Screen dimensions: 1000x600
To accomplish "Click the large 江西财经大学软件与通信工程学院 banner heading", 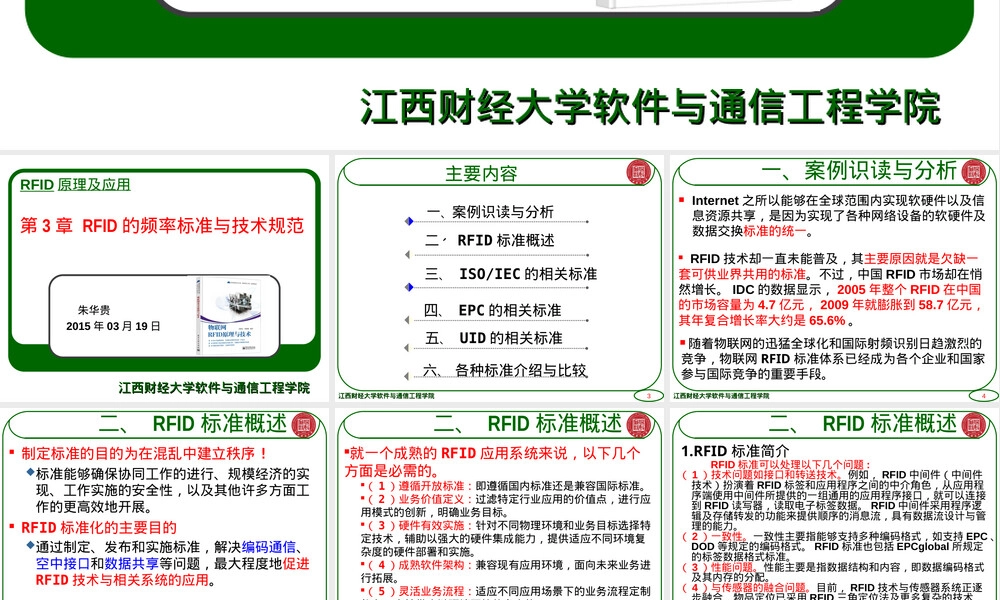I will pyautogui.click(x=650, y=106).
